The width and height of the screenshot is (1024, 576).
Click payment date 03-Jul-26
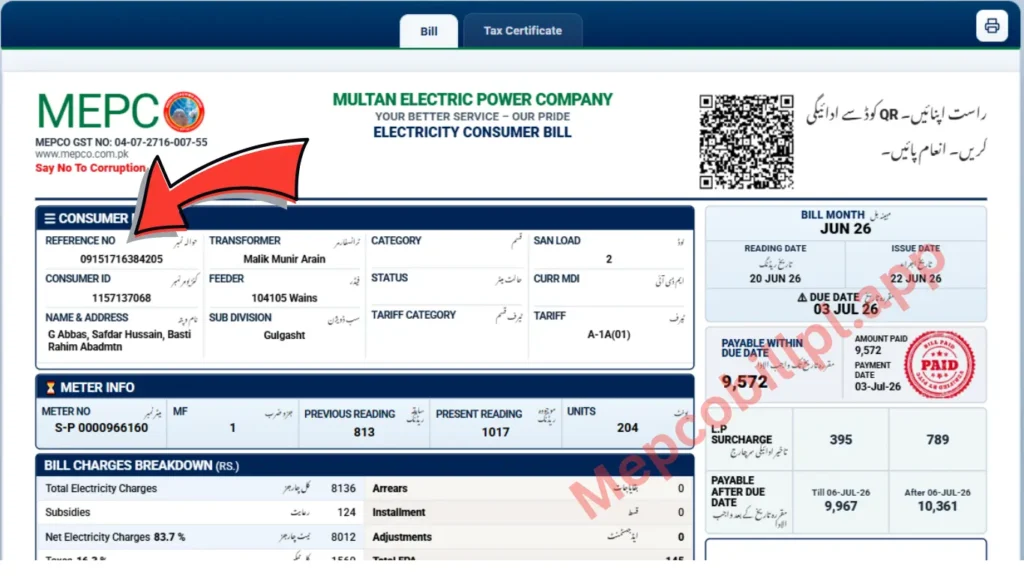[877, 387]
